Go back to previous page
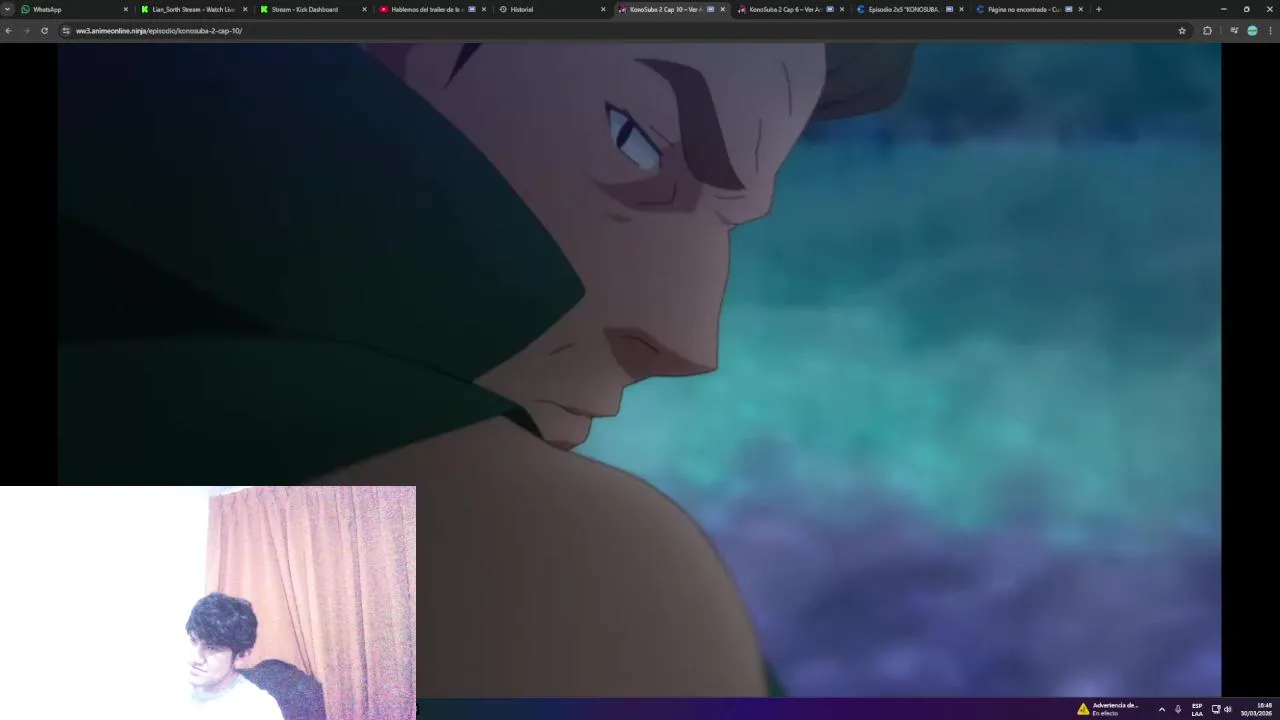Viewport: 1280px width, 720px height. 8,31
